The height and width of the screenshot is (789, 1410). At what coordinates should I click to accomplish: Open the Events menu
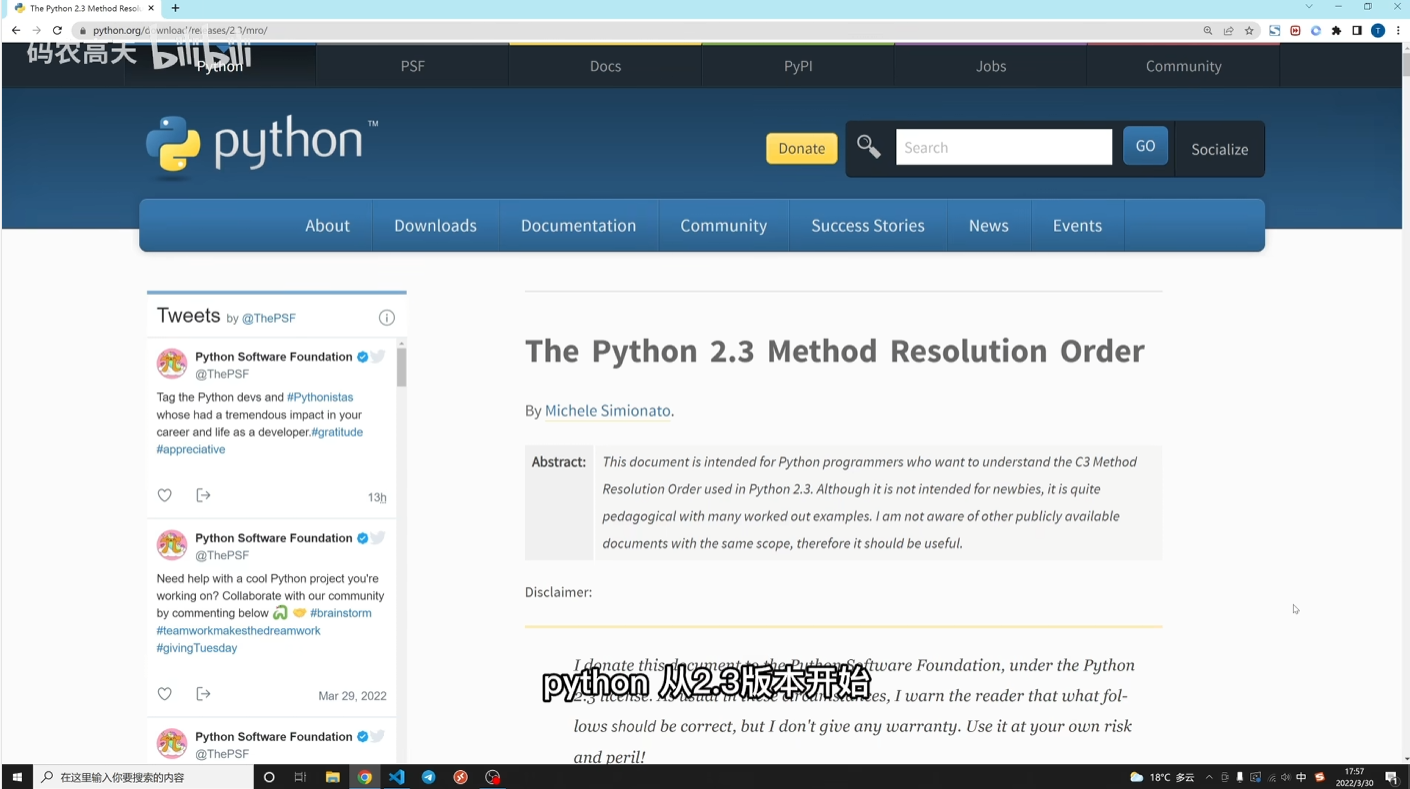(1077, 225)
